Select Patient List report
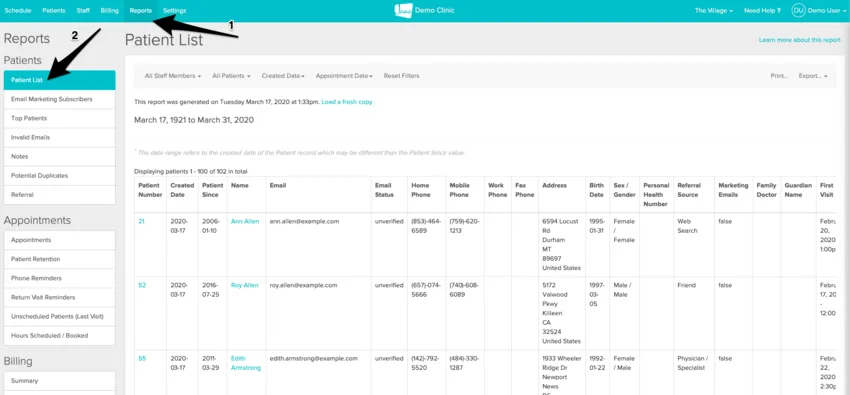The image size is (850, 395). (x=60, y=80)
